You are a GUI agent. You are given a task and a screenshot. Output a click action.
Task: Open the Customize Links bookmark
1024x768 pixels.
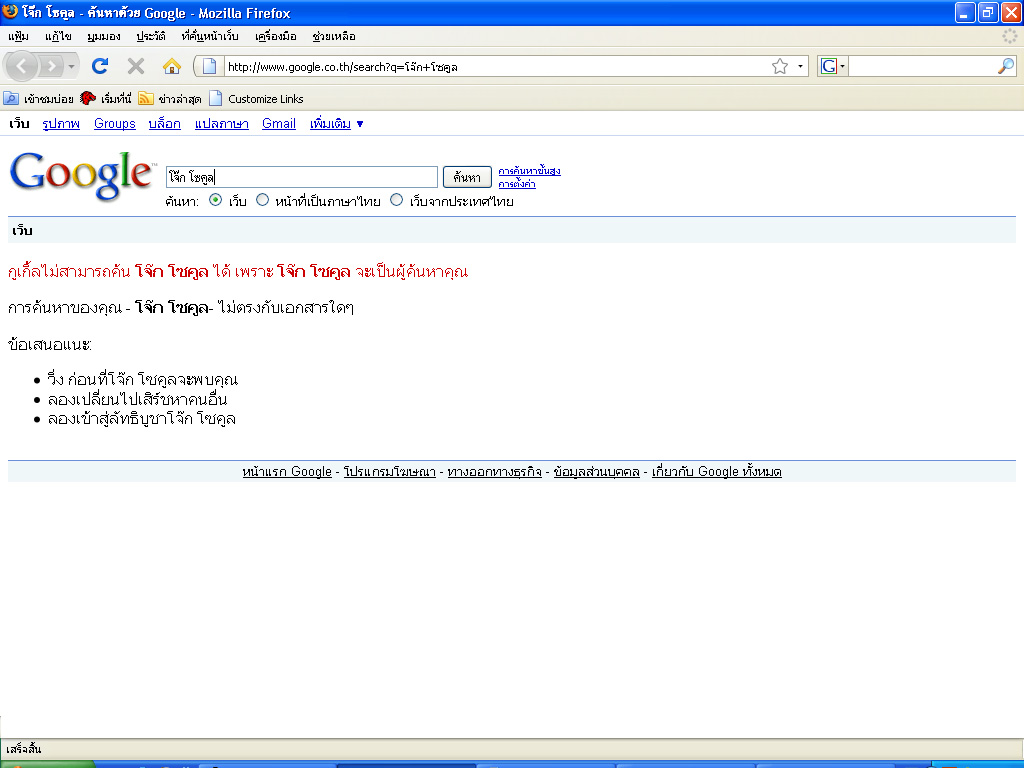[x=256, y=99]
